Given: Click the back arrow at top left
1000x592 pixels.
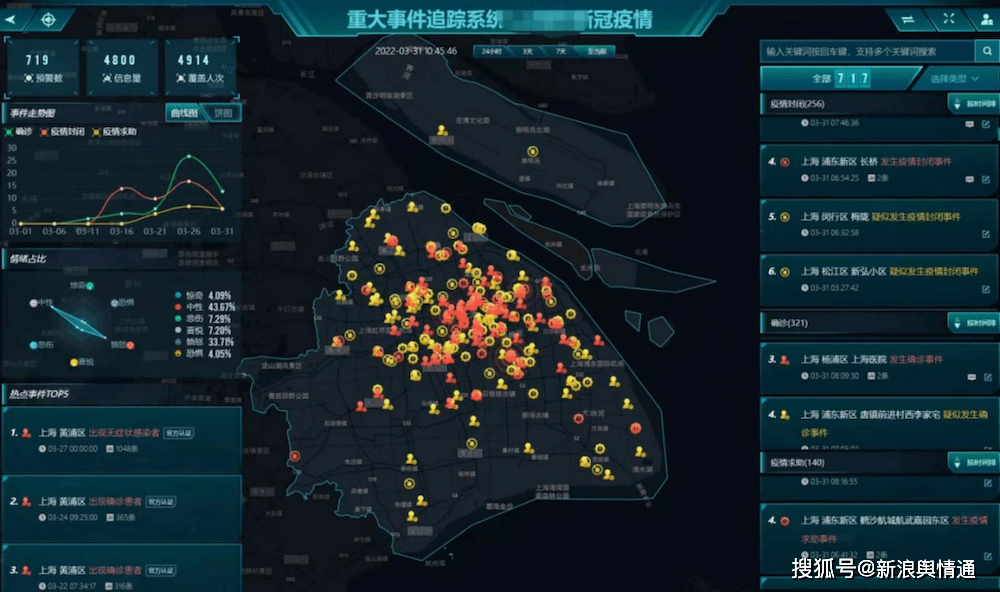Looking at the screenshot, I should [10, 19].
